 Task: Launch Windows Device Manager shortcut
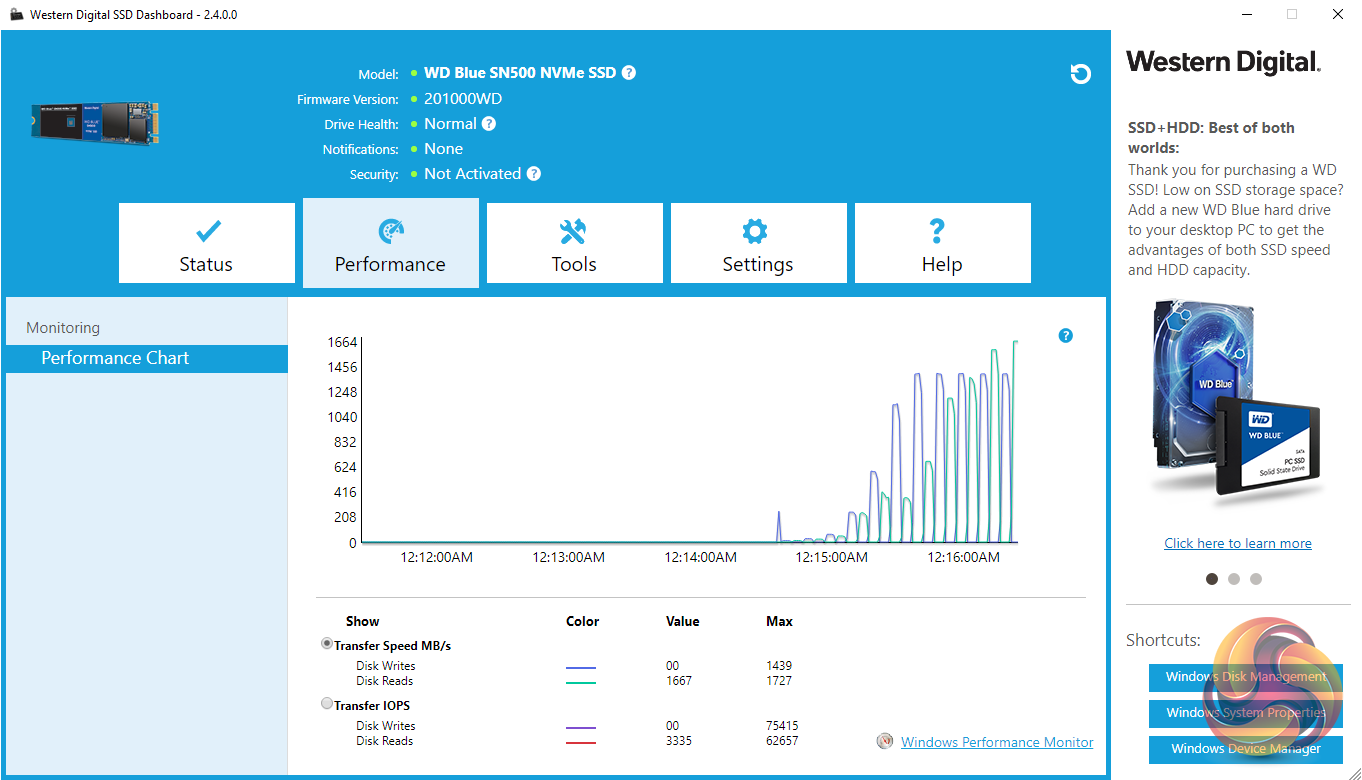1245,749
